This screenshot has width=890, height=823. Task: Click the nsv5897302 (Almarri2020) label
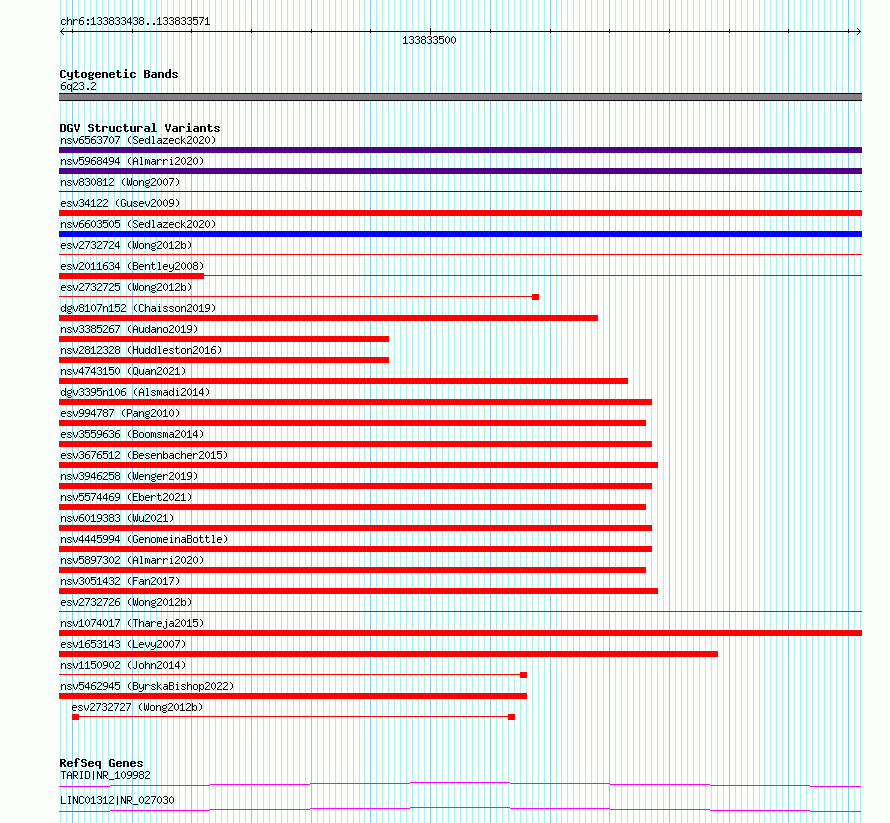pyautogui.click(x=132, y=560)
